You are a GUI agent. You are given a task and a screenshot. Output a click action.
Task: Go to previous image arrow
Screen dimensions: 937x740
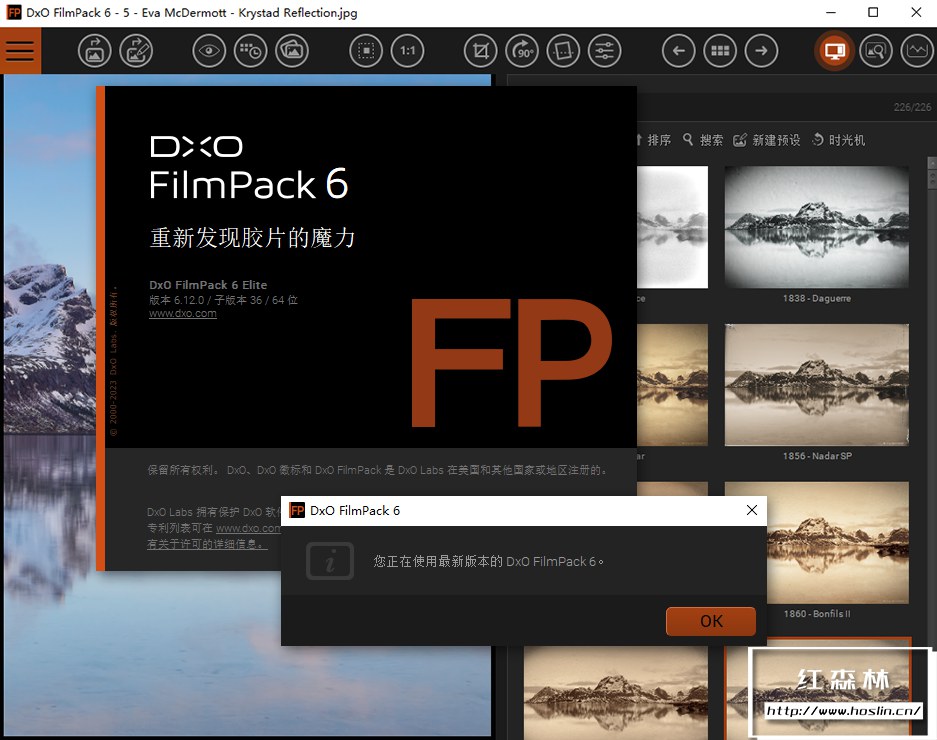click(679, 51)
